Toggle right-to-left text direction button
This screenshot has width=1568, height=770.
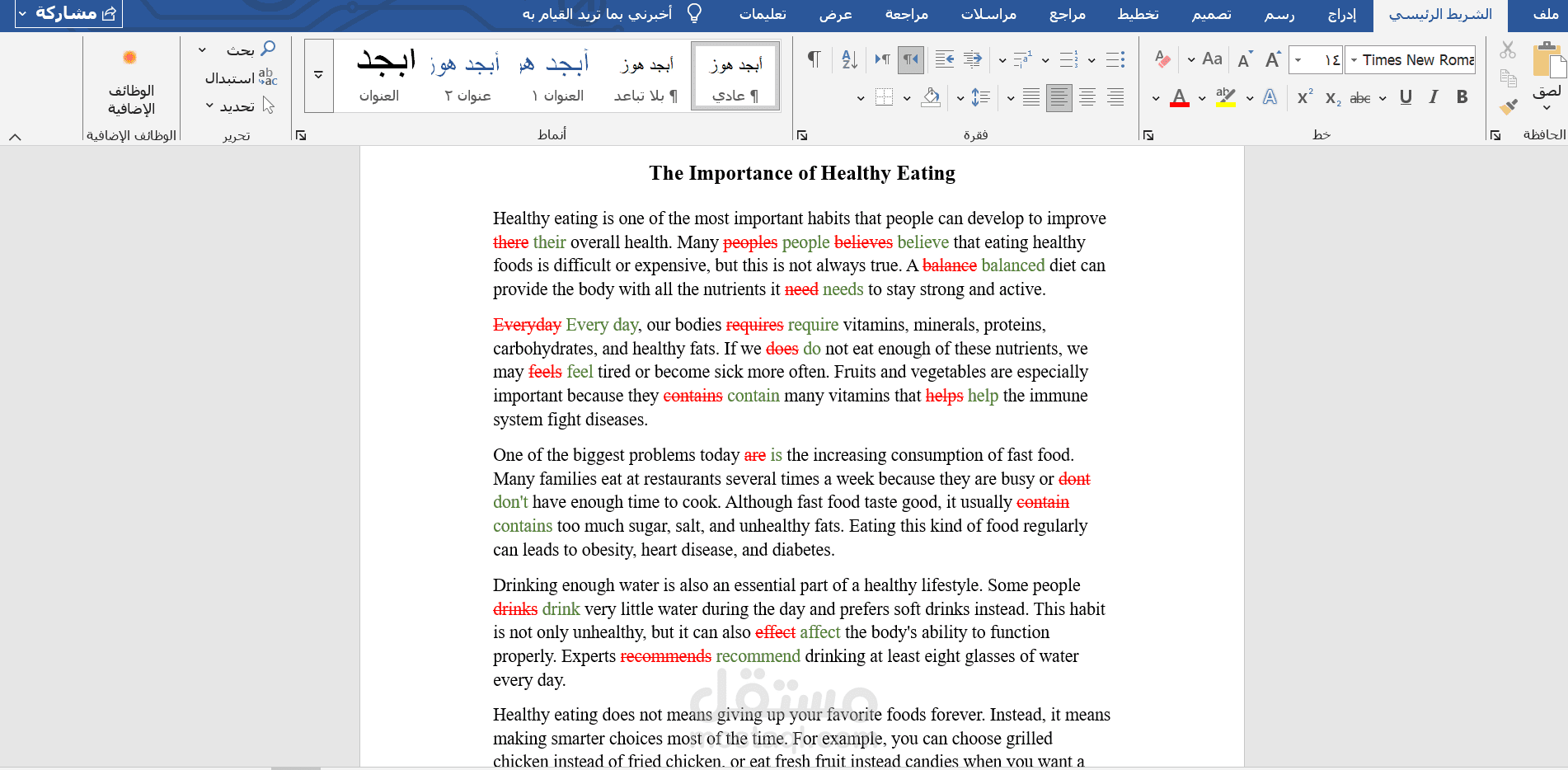pyautogui.click(x=910, y=59)
